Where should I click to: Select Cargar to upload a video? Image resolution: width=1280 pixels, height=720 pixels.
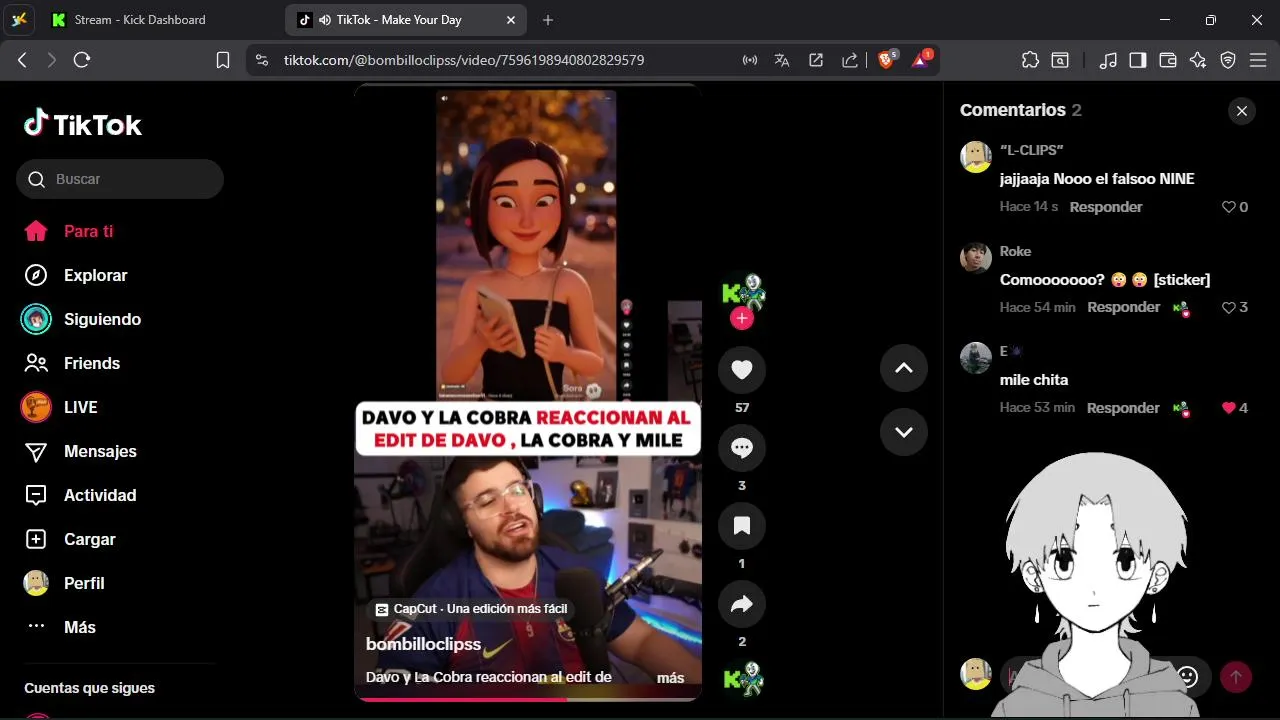[x=69, y=539]
